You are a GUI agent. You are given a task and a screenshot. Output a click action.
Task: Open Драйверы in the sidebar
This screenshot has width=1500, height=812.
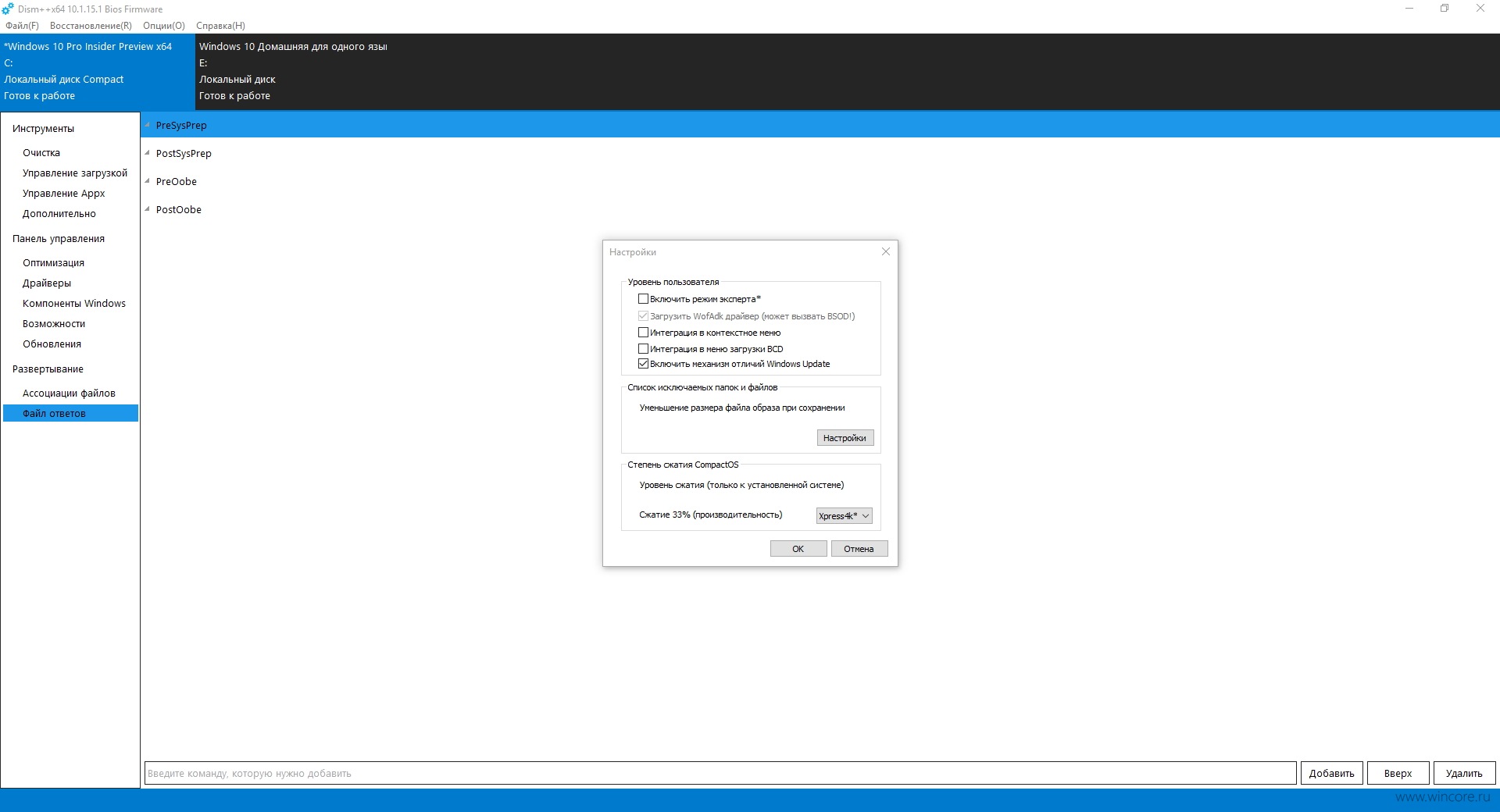pyautogui.click(x=47, y=283)
